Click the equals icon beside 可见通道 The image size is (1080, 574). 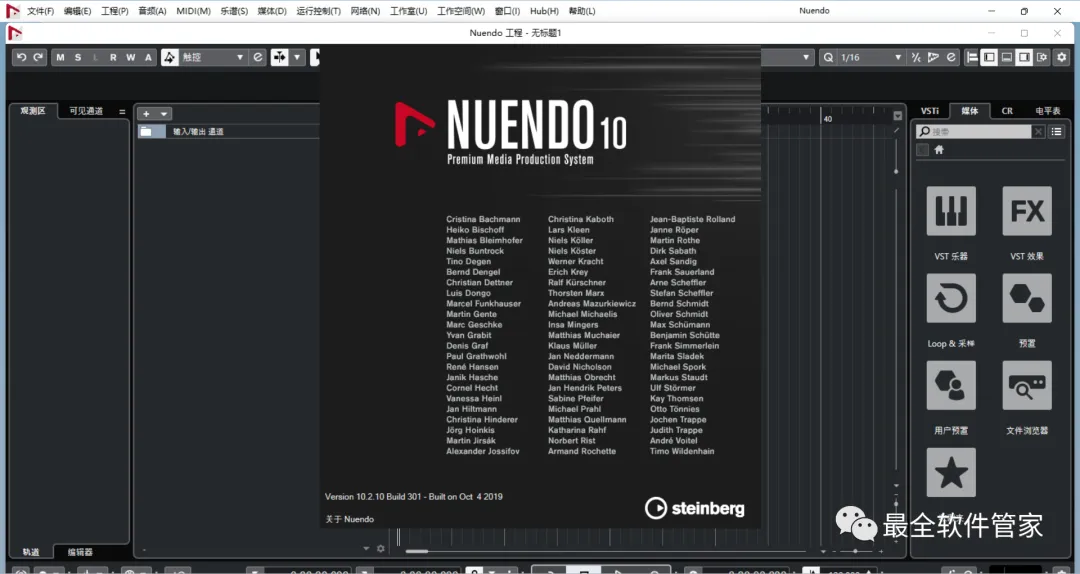click(122, 111)
